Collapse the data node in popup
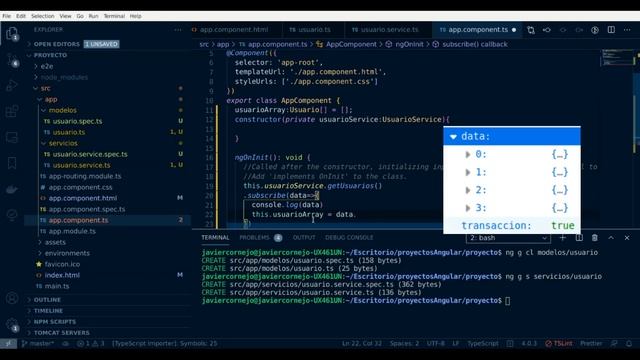 click(453, 137)
